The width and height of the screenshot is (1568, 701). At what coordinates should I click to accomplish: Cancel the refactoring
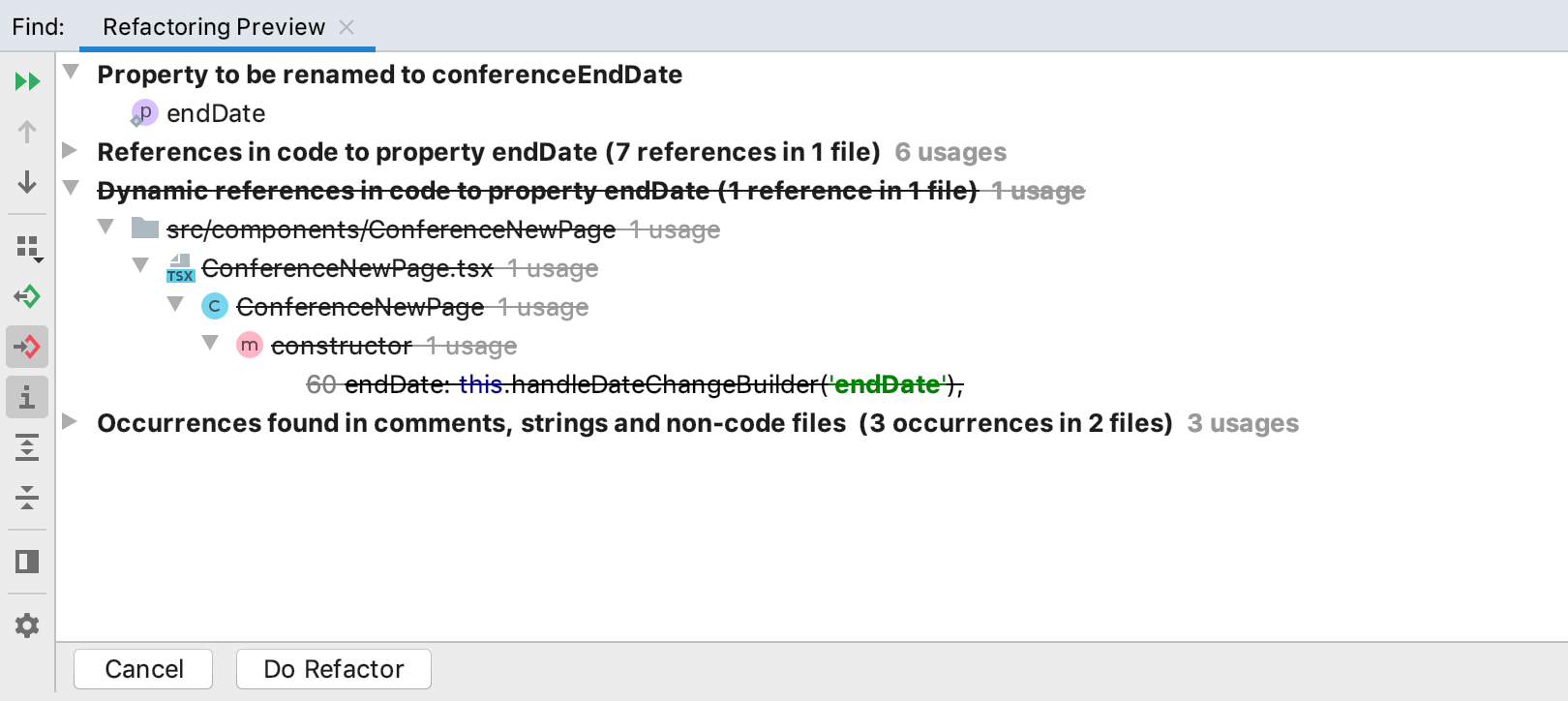point(142,668)
